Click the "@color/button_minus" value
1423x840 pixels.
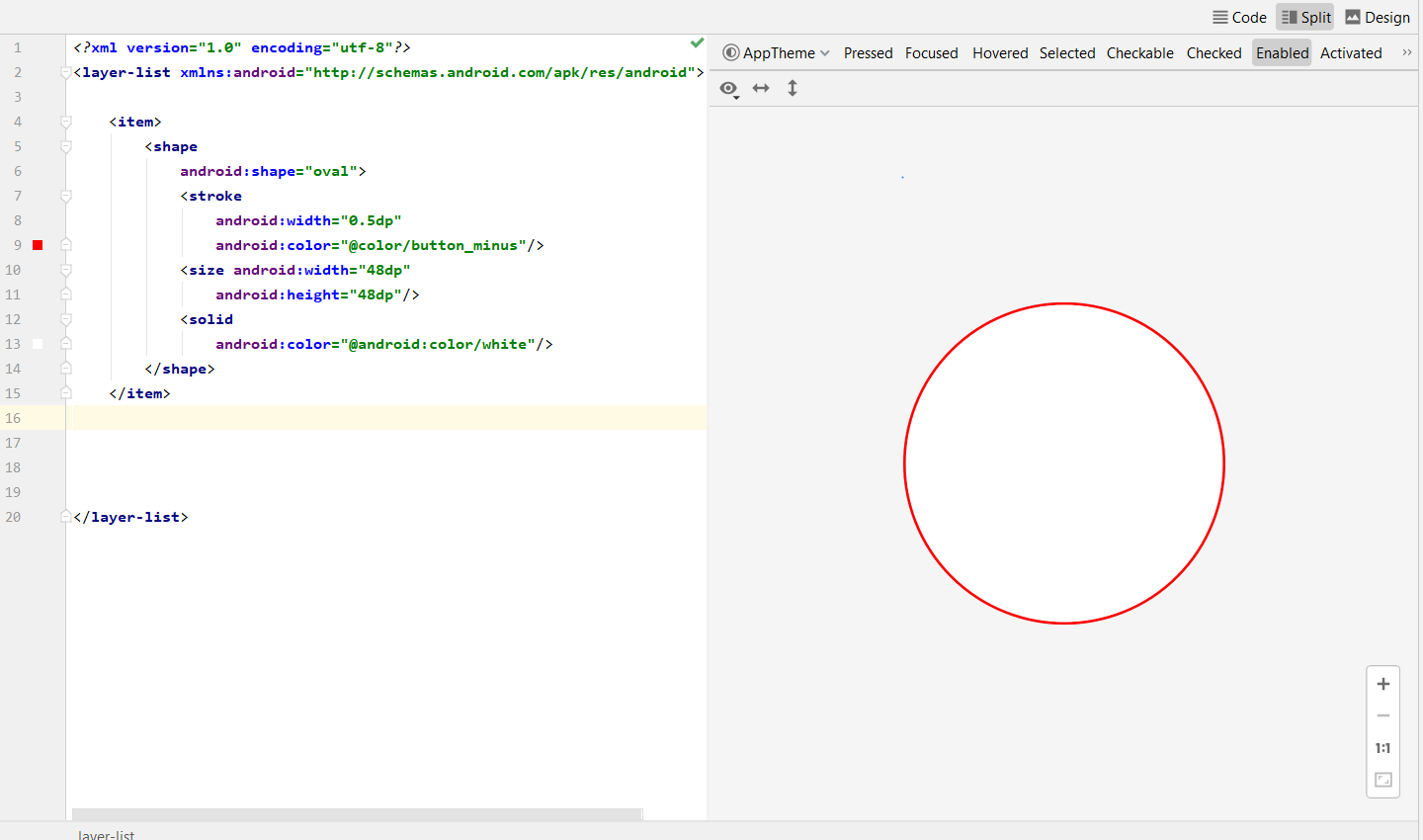(x=433, y=245)
